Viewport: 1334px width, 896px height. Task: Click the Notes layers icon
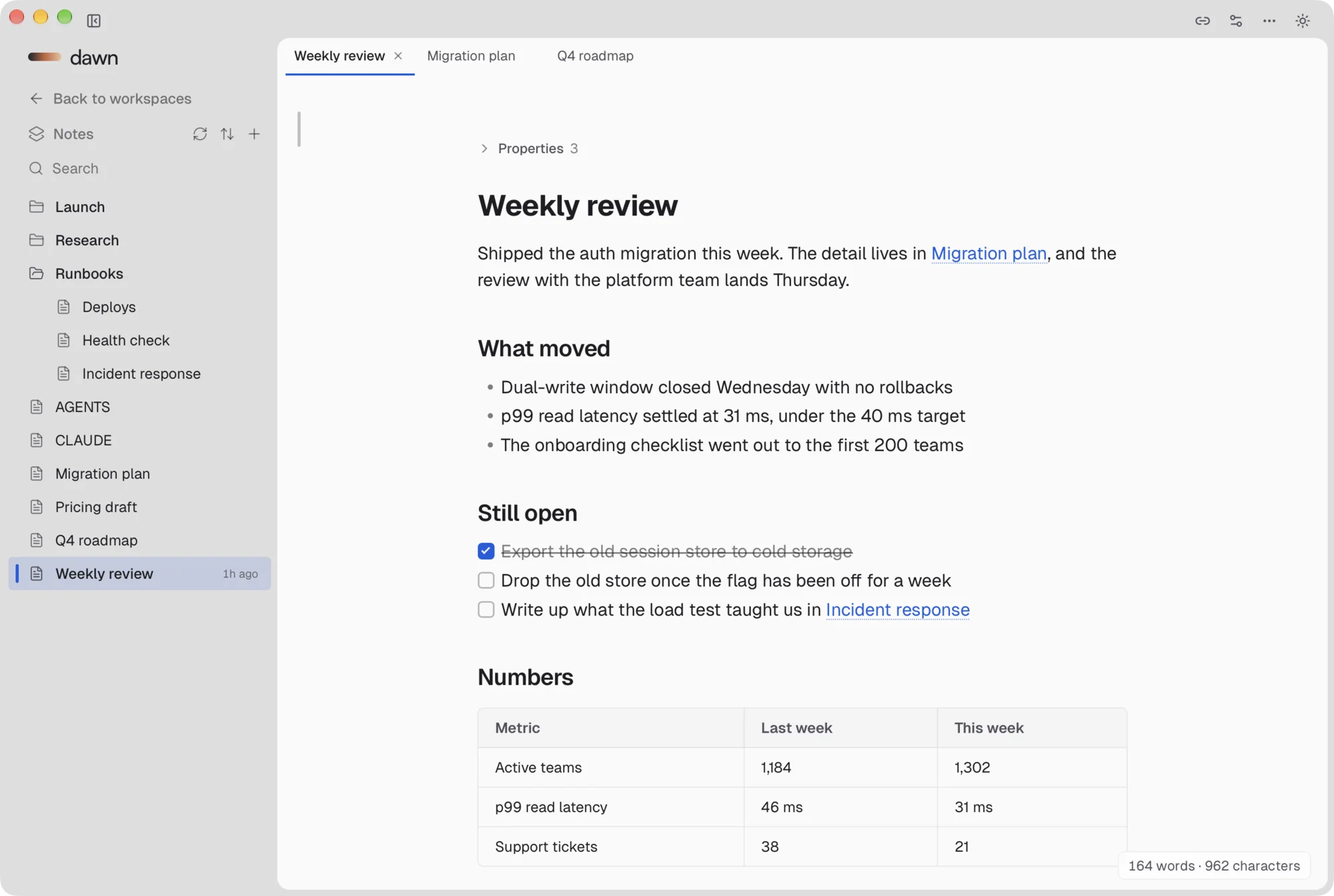(36, 134)
